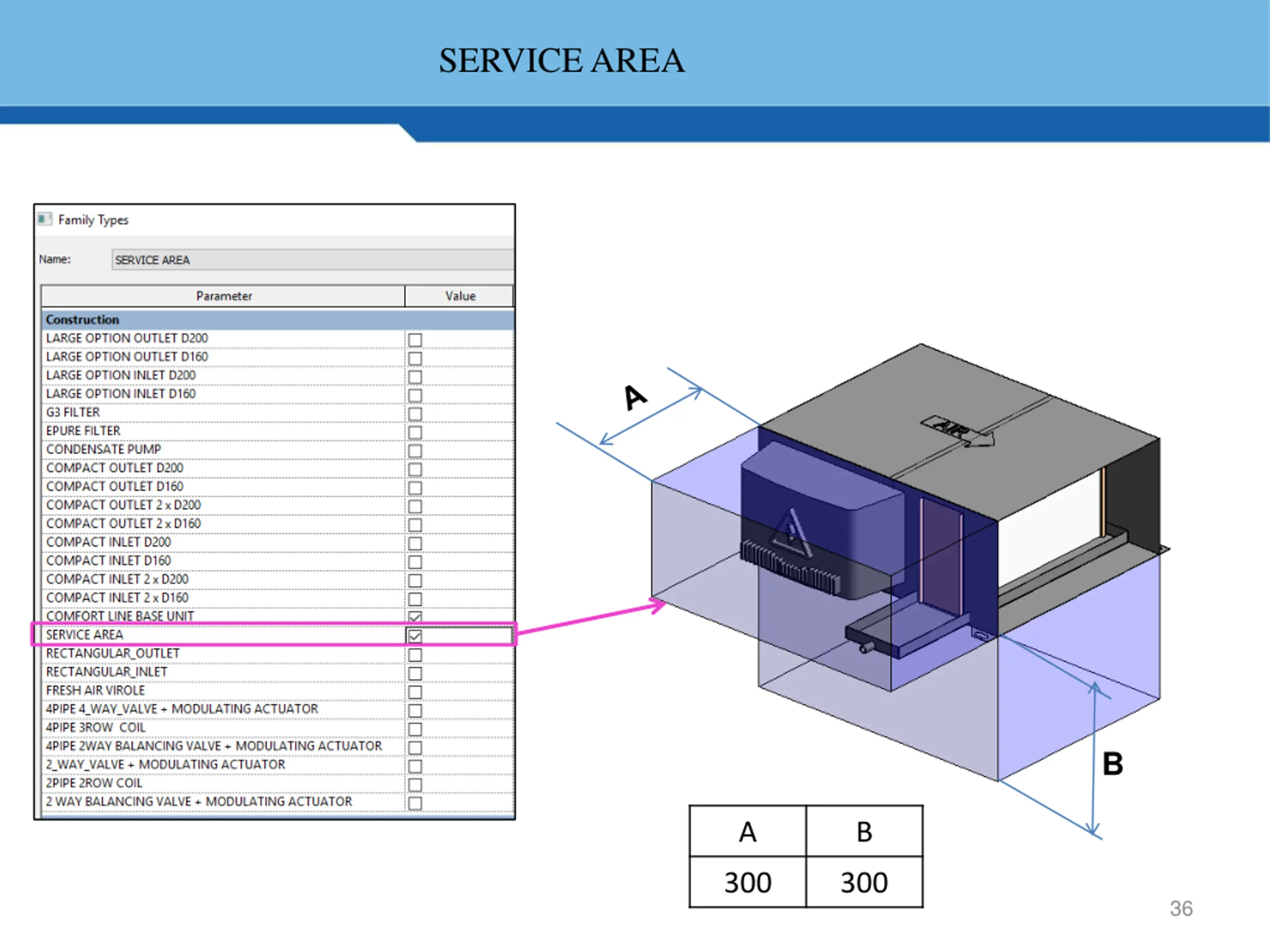Image resolution: width=1270 pixels, height=952 pixels.
Task: Enable the G3 FILTER checkbox
Action: pyautogui.click(x=415, y=414)
